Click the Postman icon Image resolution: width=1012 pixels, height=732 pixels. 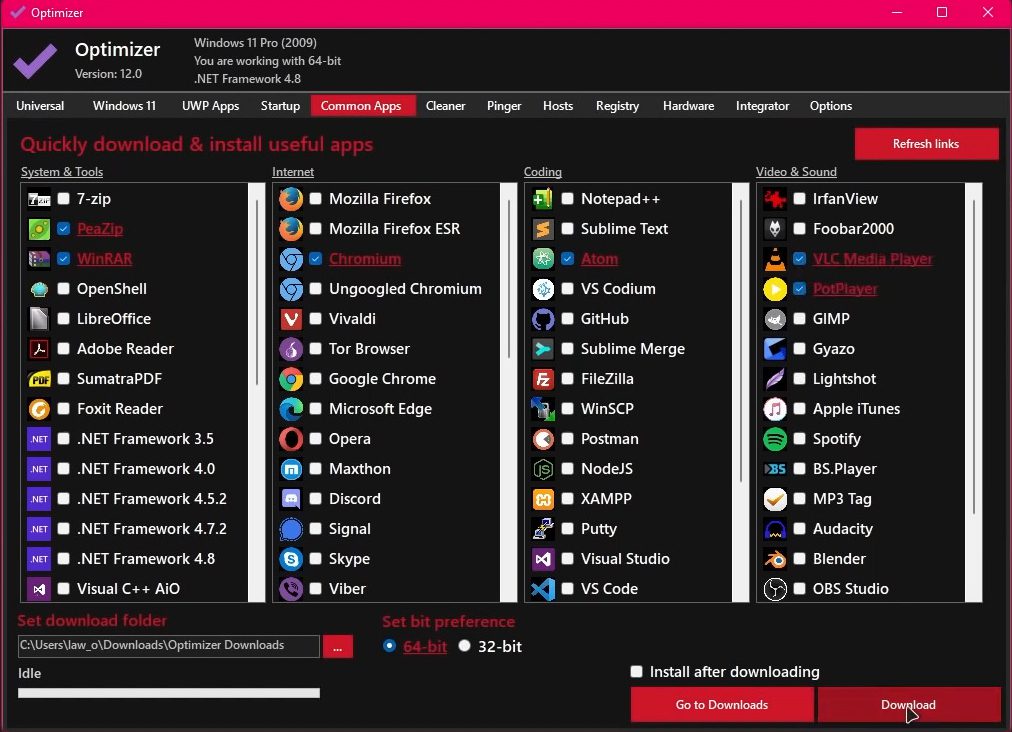[543, 439]
